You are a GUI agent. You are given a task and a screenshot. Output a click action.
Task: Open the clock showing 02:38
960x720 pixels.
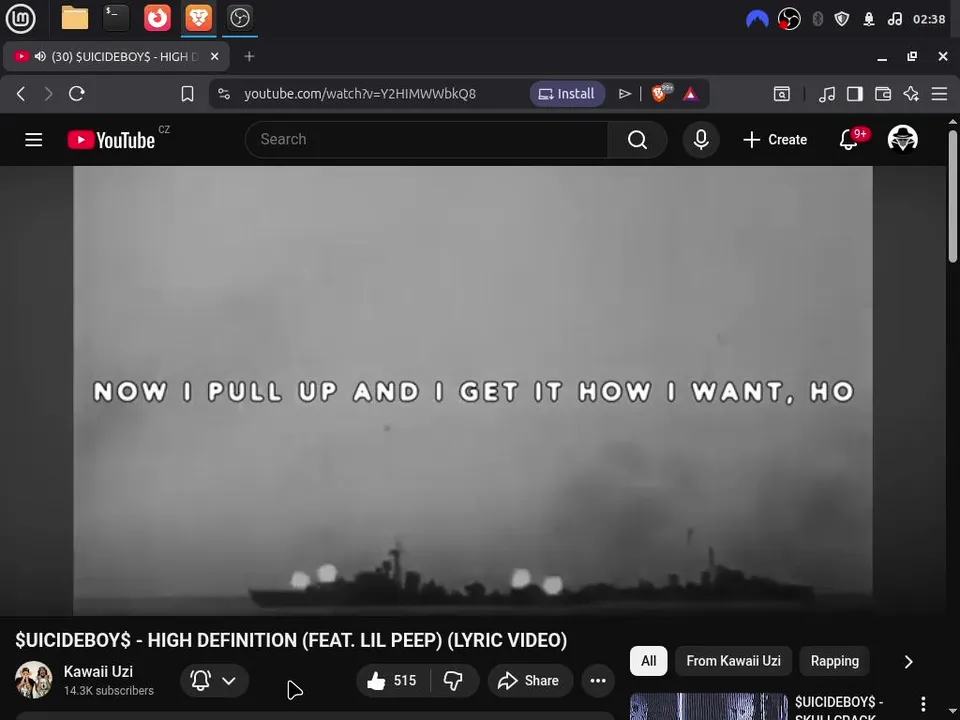pos(929,20)
